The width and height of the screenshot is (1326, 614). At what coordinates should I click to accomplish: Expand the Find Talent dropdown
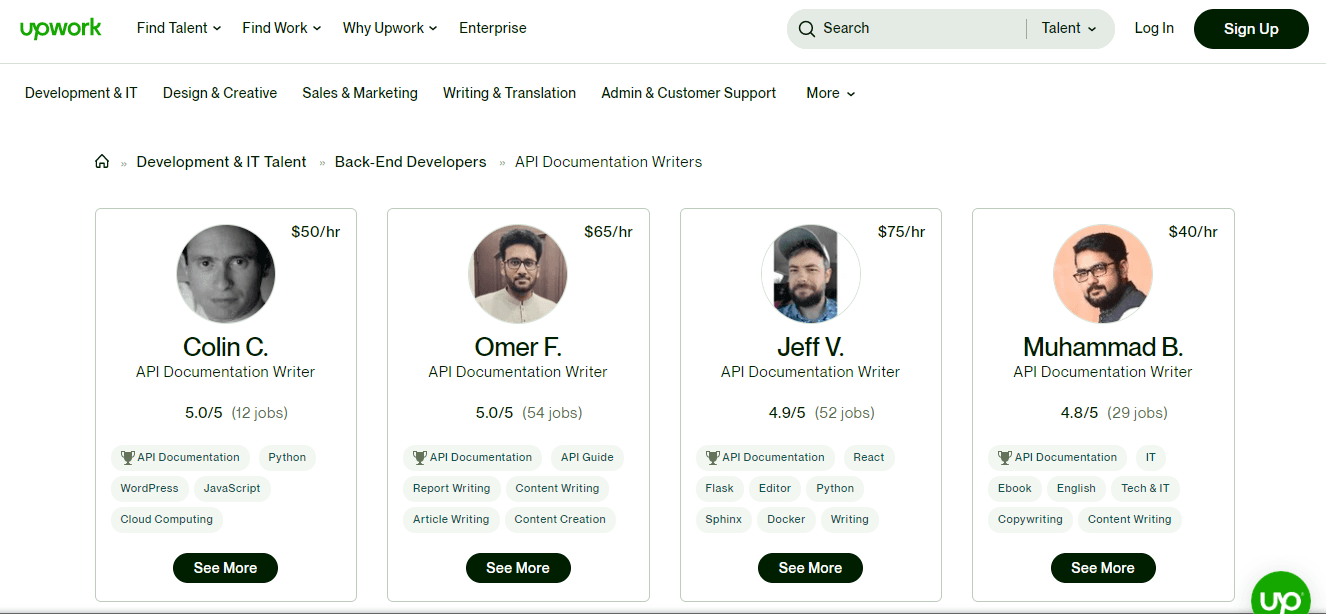[x=179, y=28]
